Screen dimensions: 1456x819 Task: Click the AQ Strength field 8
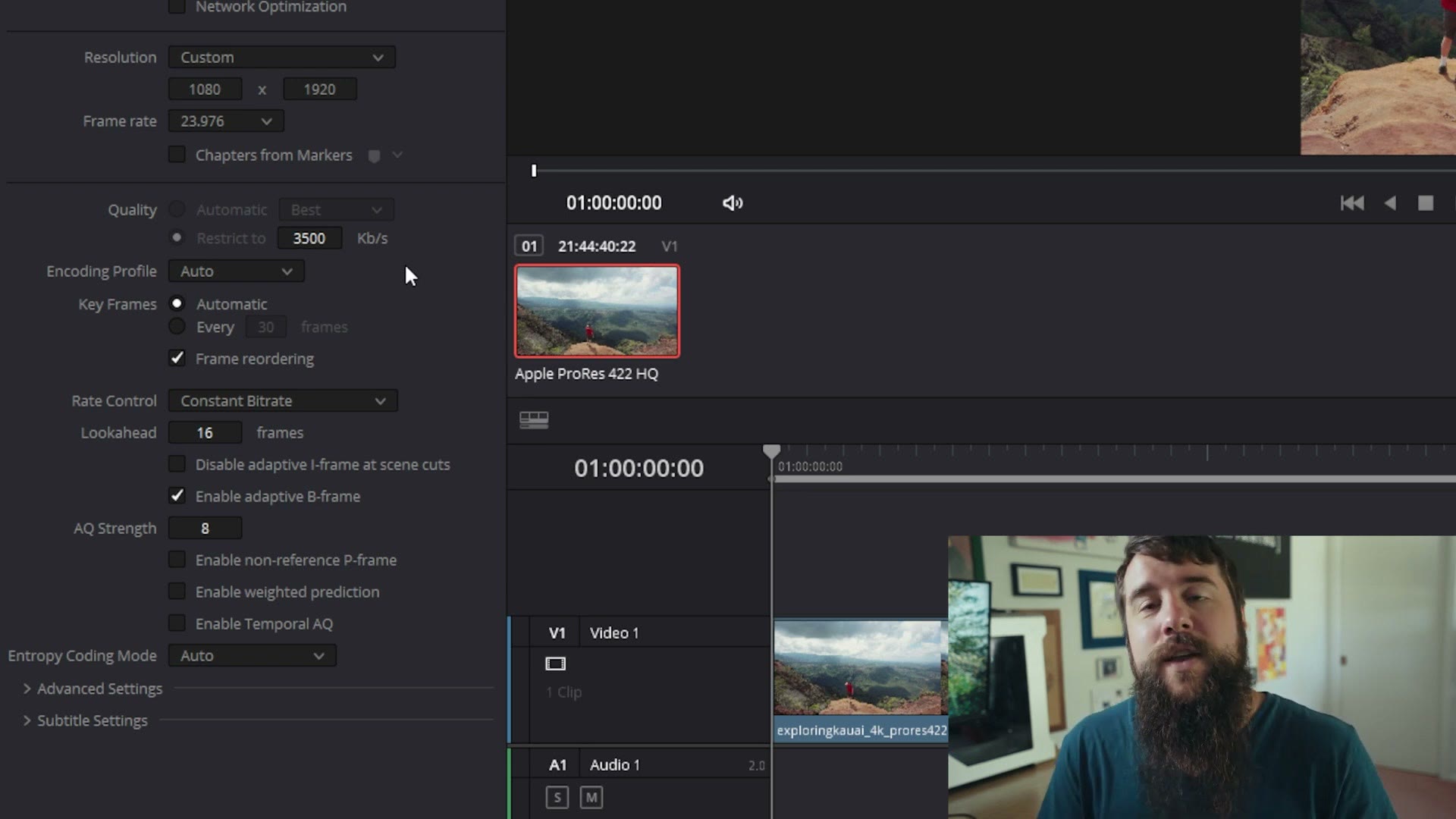coord(205,529)
